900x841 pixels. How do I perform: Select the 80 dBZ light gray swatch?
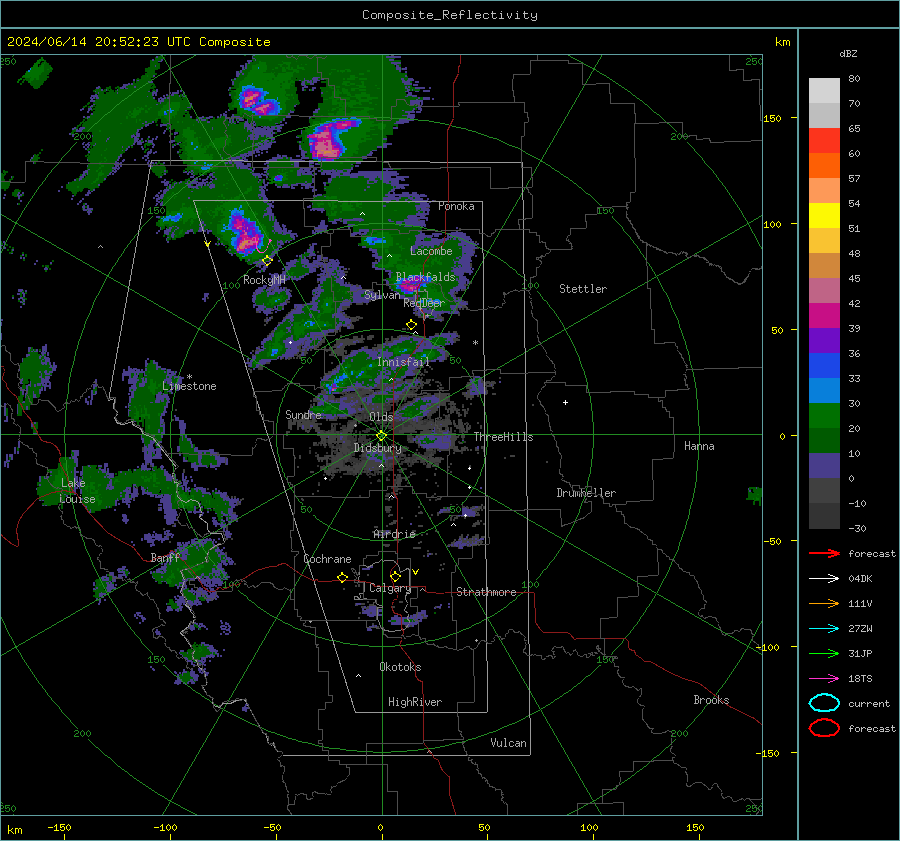pyautogui.click(x=824, y=90)
